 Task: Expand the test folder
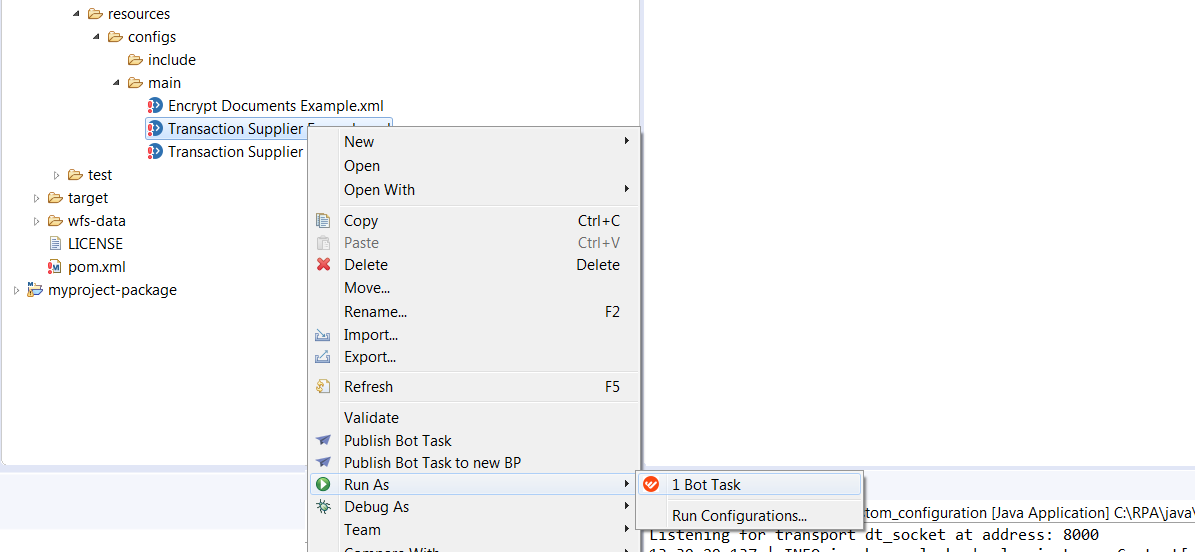[x=56, y=175]
